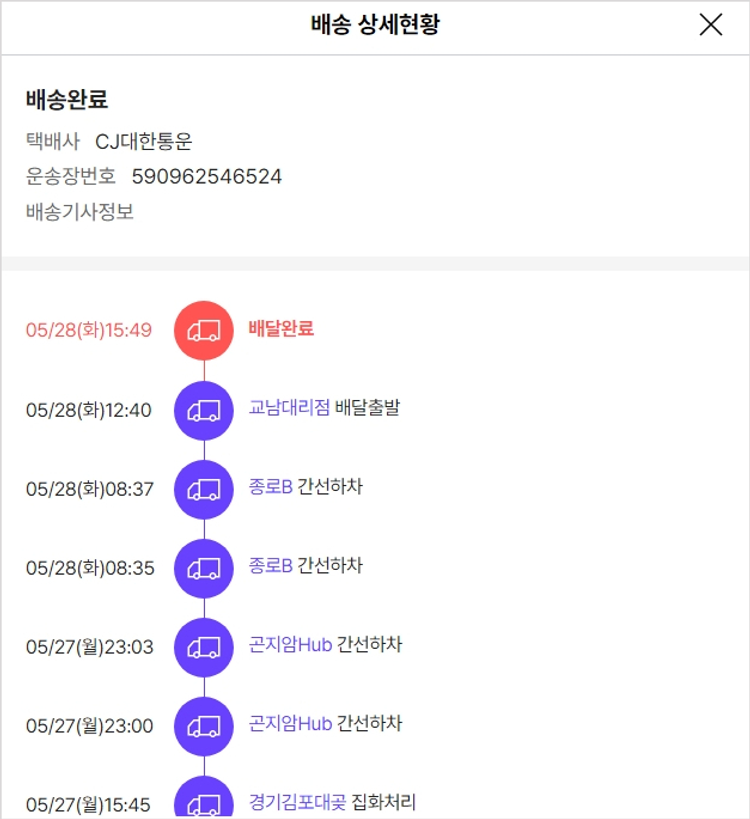Open the 종로B link at 08:35
Viewport: 750px width, 819px height.
[270, 566]
